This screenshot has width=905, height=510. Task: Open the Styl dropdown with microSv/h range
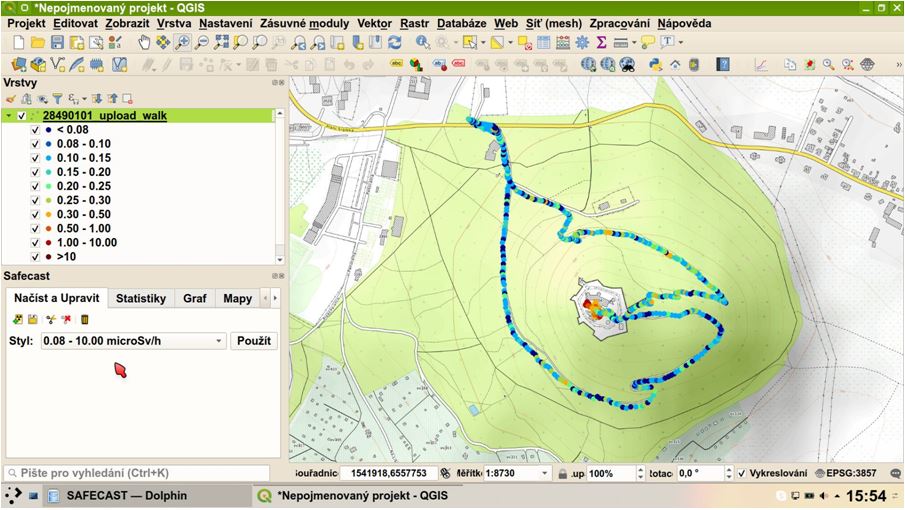click(133, 341)
